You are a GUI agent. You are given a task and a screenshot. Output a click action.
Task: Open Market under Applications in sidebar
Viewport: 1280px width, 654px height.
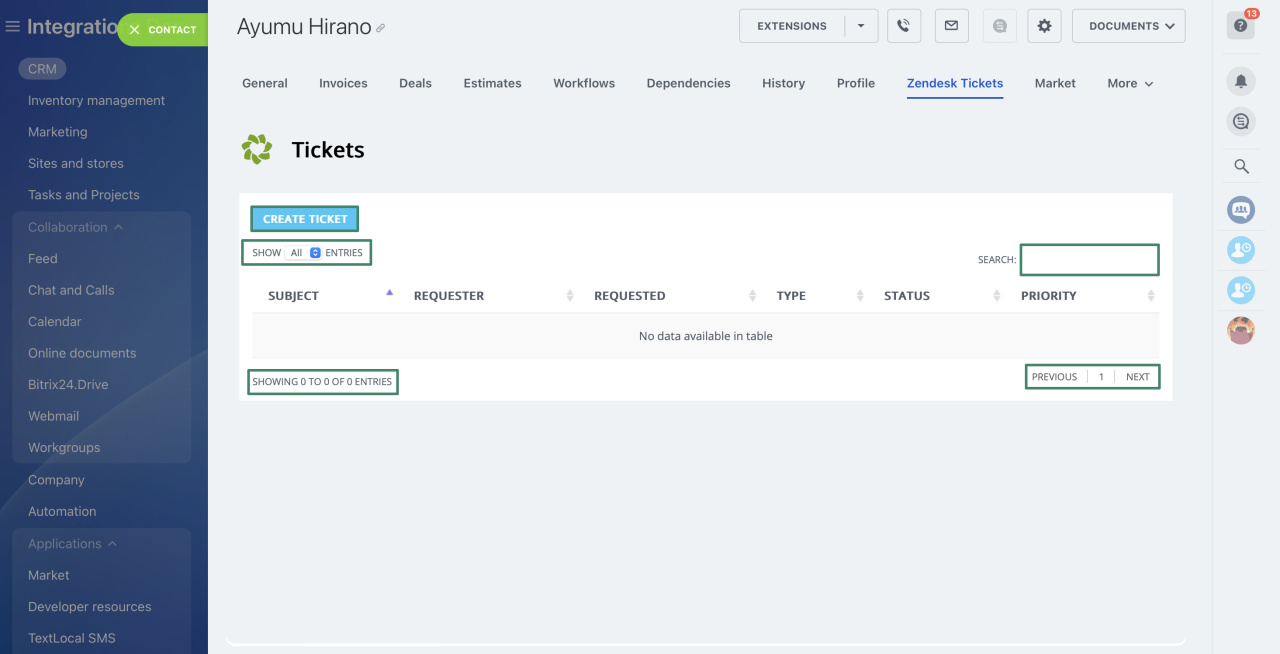tap(49, 575)
